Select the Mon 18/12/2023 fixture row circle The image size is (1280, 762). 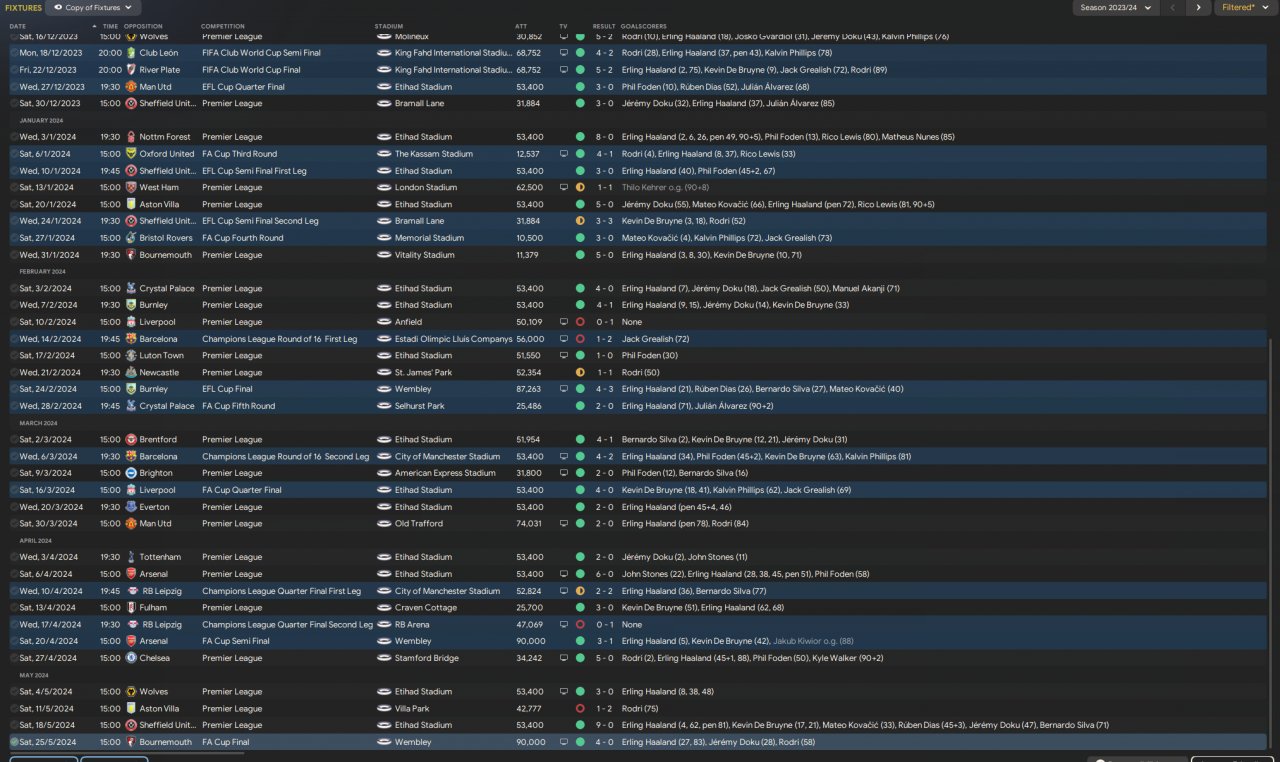click(14, 53)
